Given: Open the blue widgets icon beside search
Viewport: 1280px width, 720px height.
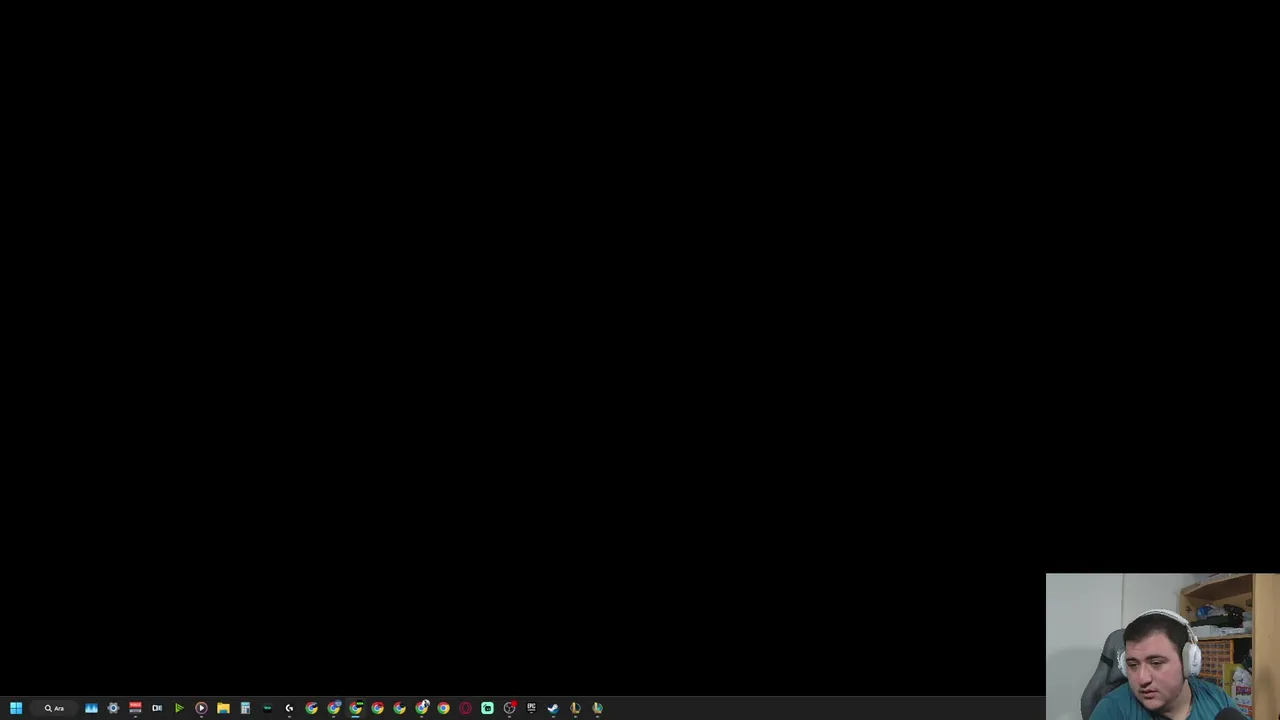Looking at the screenshot, I should 91,708.
